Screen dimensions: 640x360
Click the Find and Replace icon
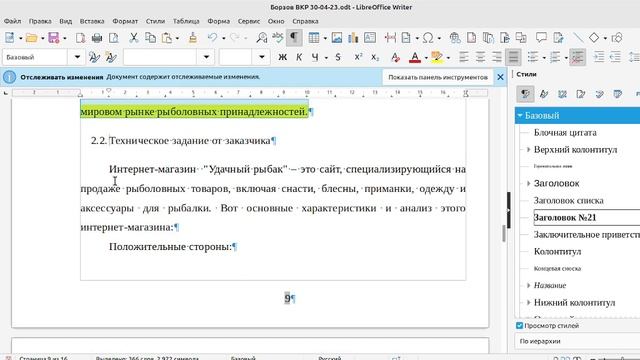261,38
